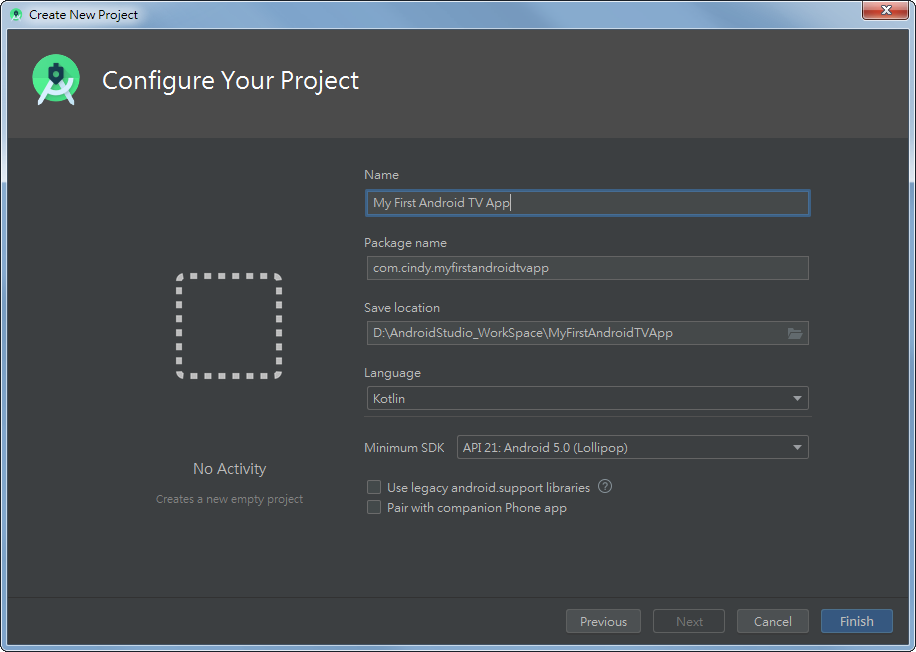916x652 pixels.
Task: Click the Package name field
Action: (588, 268)
